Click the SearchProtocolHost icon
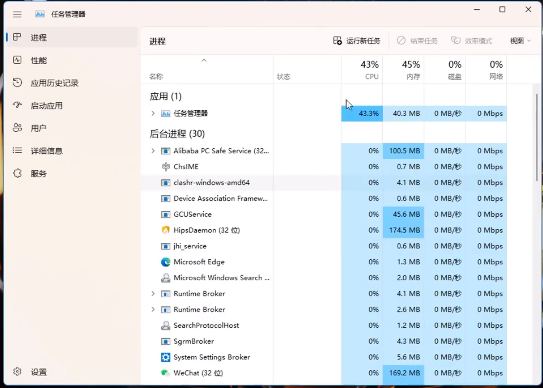The width and height of the screenshot is (543, 388). click(166, 325)
